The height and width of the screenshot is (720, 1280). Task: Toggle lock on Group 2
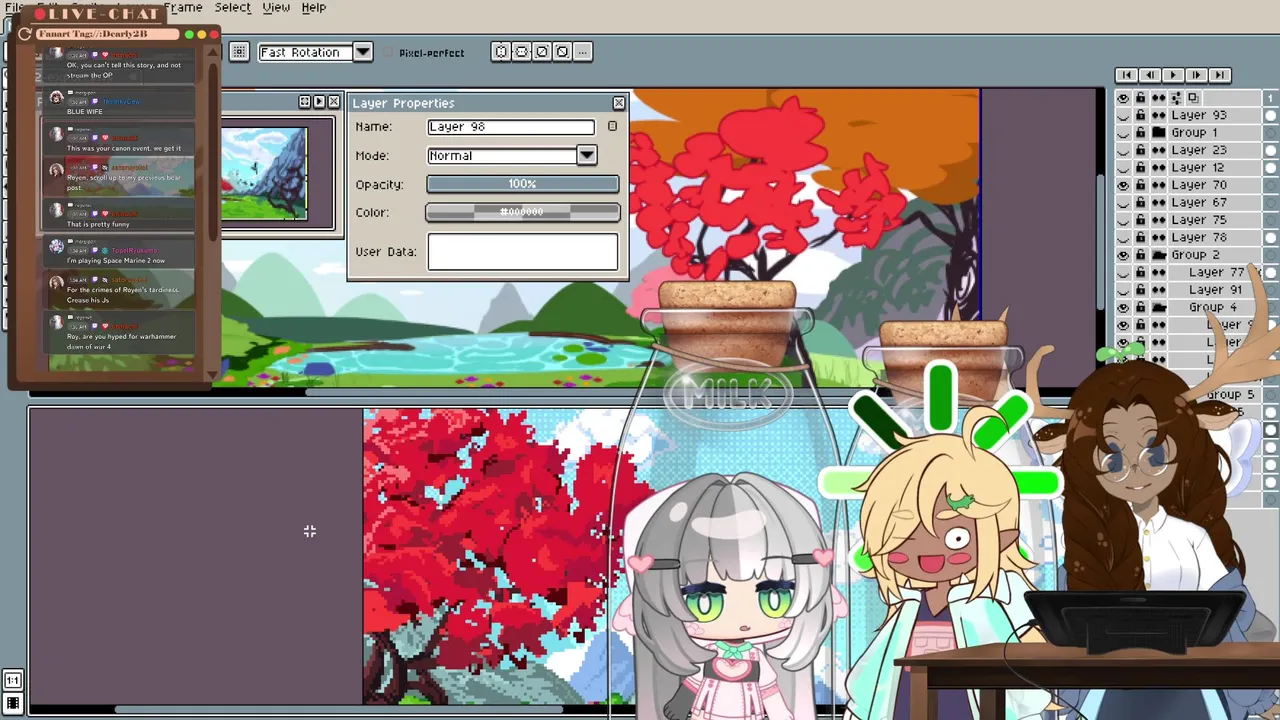click(x=1140, y=255)
